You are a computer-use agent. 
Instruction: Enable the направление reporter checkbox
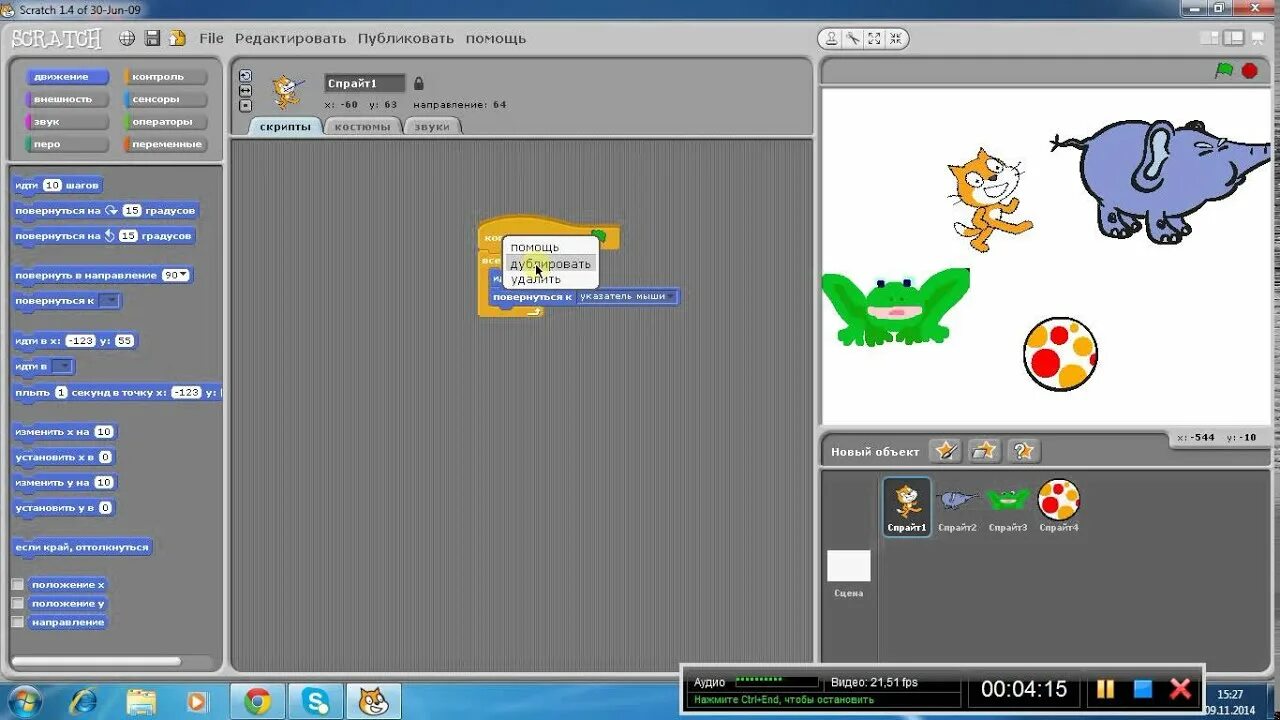(17, 622)
